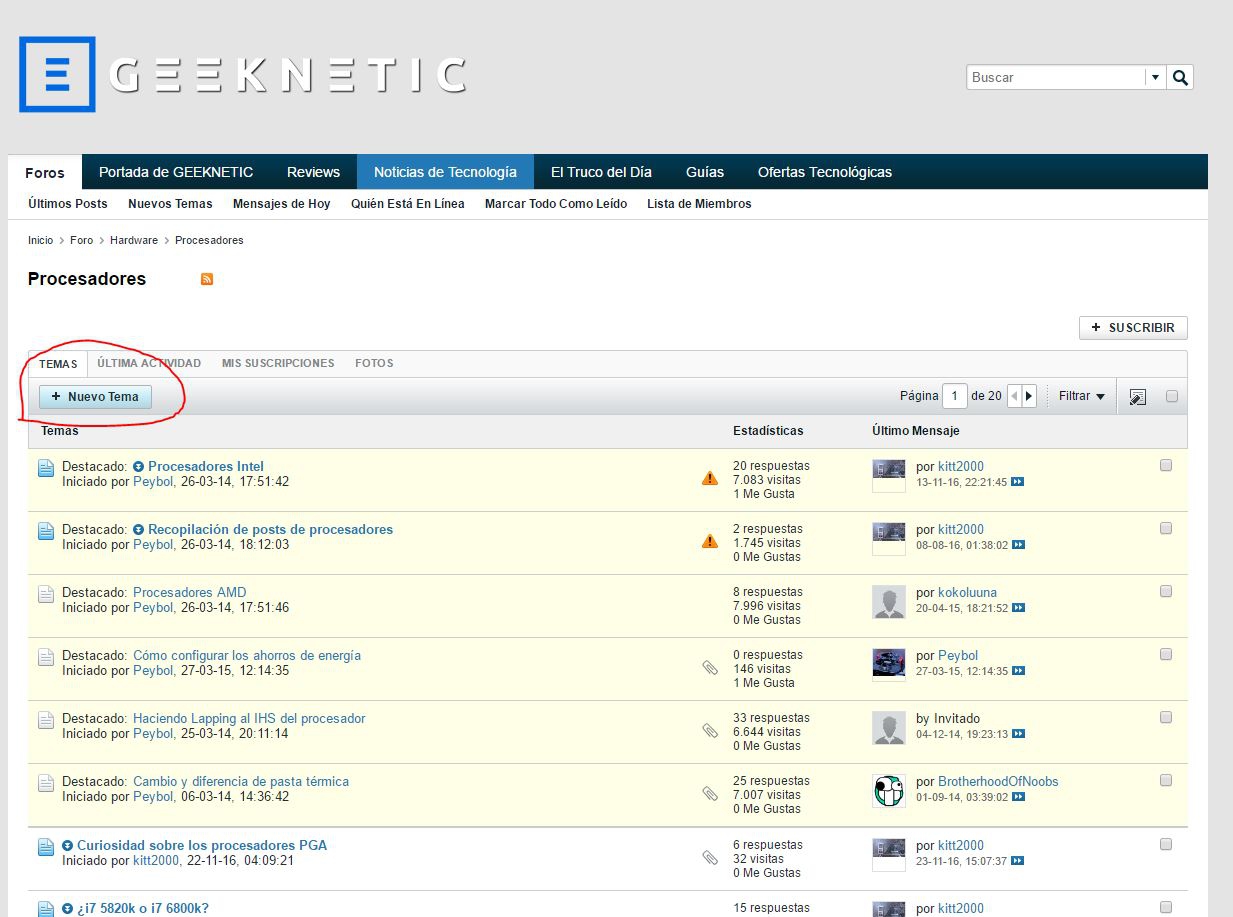The image size is (1233, 917).
Task: Click attachment paperclip on Cómo configurar los ahorros row
Action: coord(710,668)
